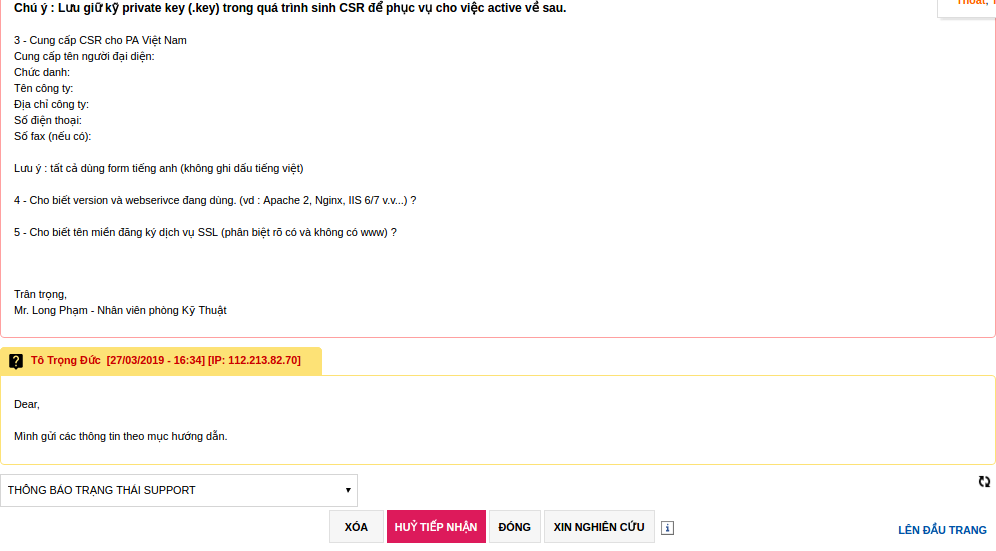Click the XÓA button

(356, 527)
